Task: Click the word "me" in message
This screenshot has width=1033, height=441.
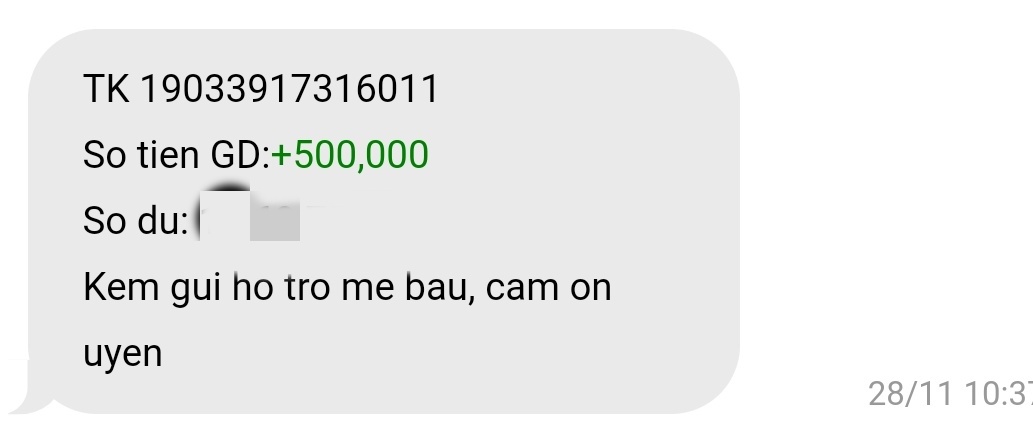Action: (367, 290)
